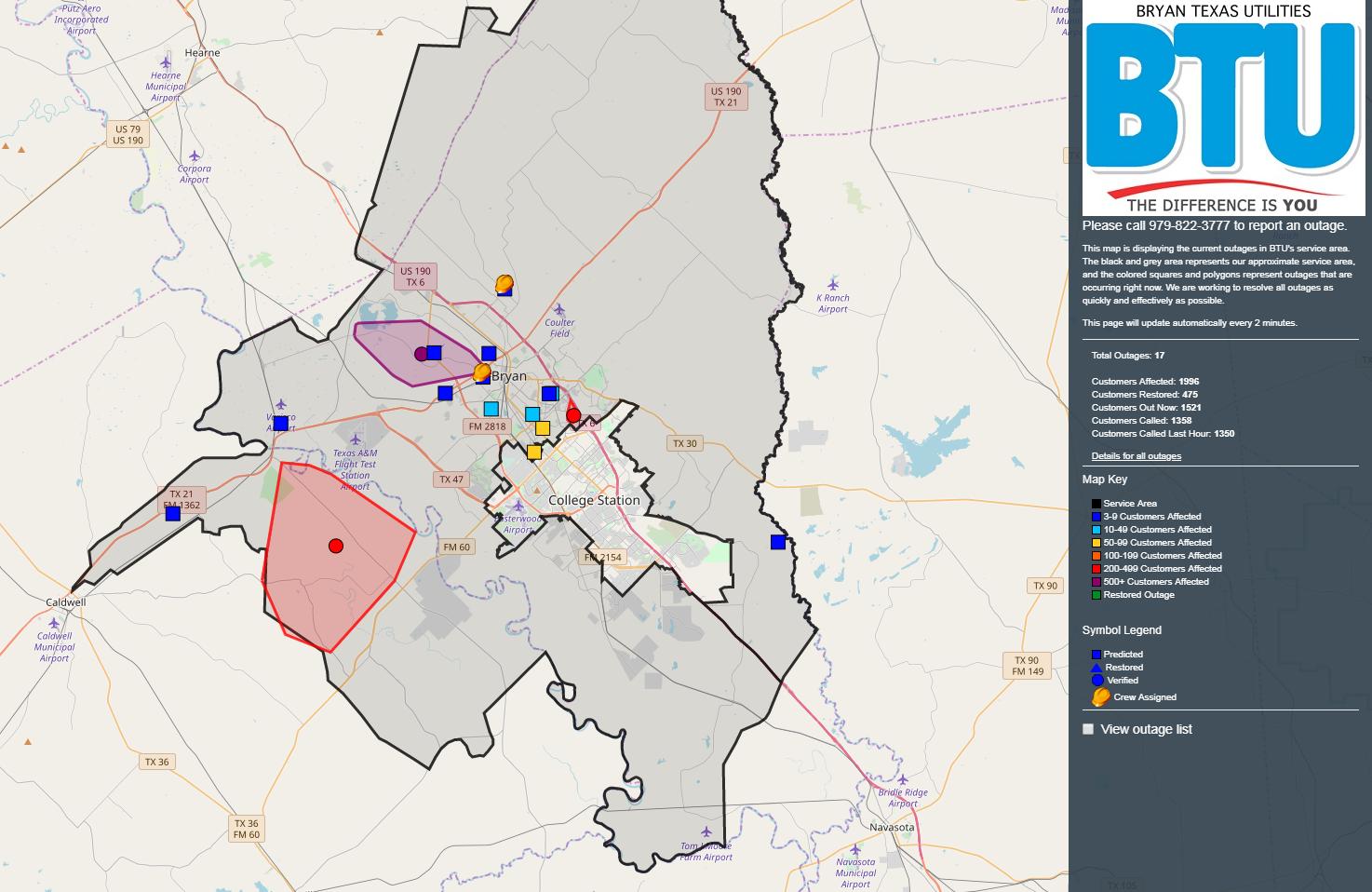This screenshot has width=1372, height=892.
Task: Click the blue square touching the purple circle
Action: click(434, 353)
